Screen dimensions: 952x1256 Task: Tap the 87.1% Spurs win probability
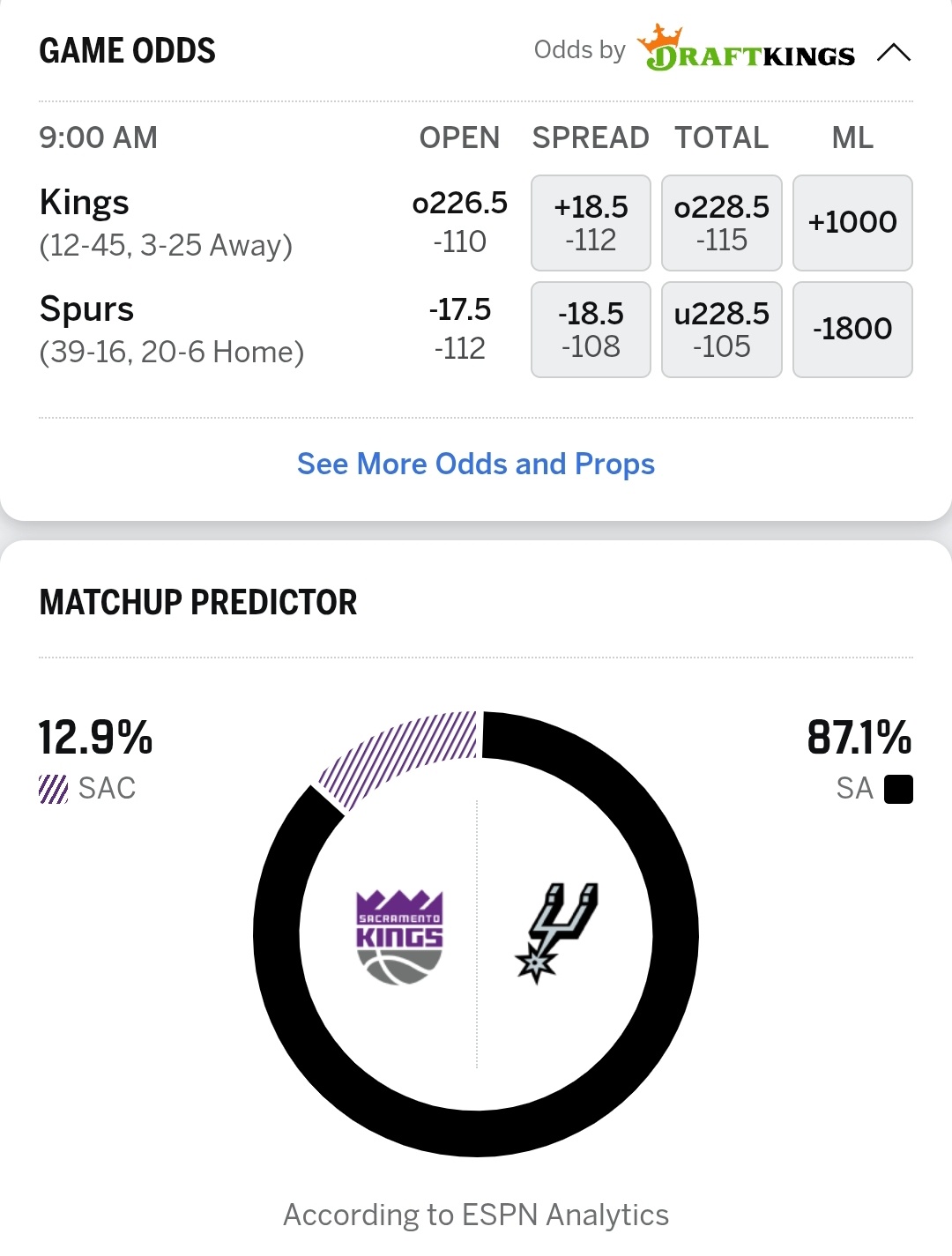[859, 738]
